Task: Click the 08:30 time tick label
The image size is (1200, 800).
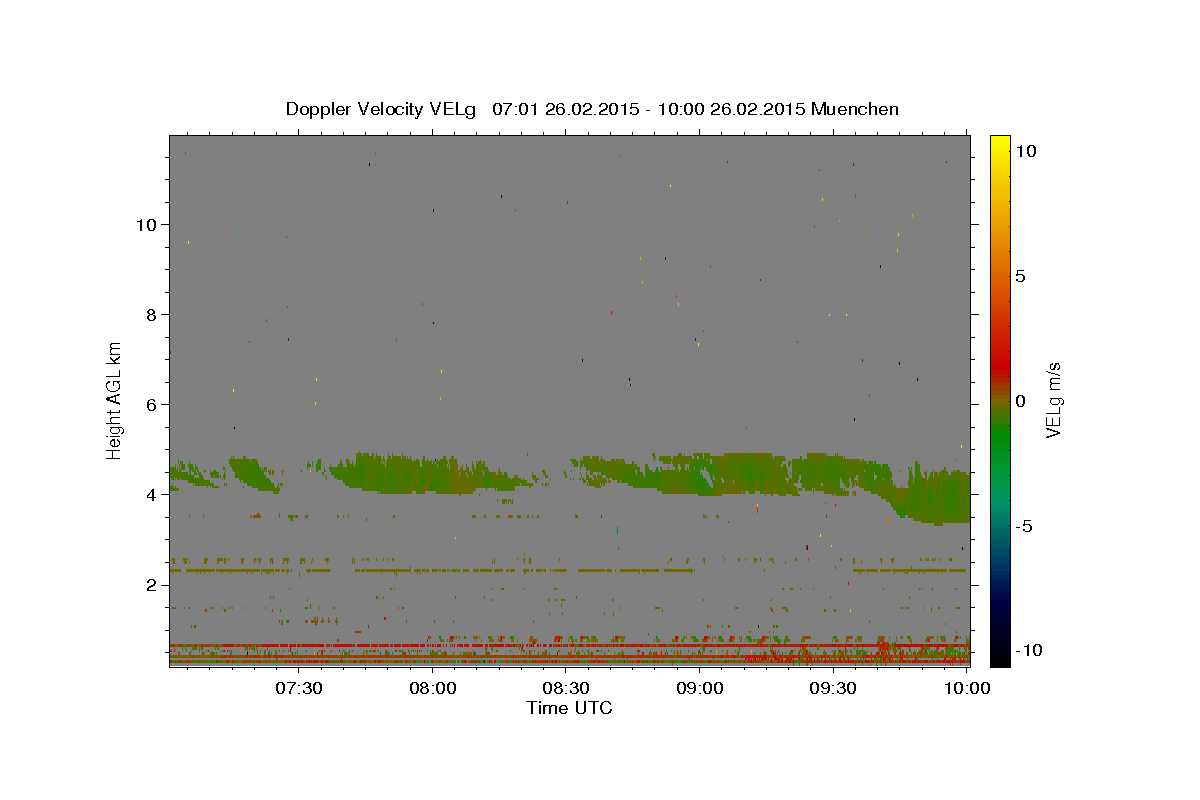Action: click(x=567, y=688)
